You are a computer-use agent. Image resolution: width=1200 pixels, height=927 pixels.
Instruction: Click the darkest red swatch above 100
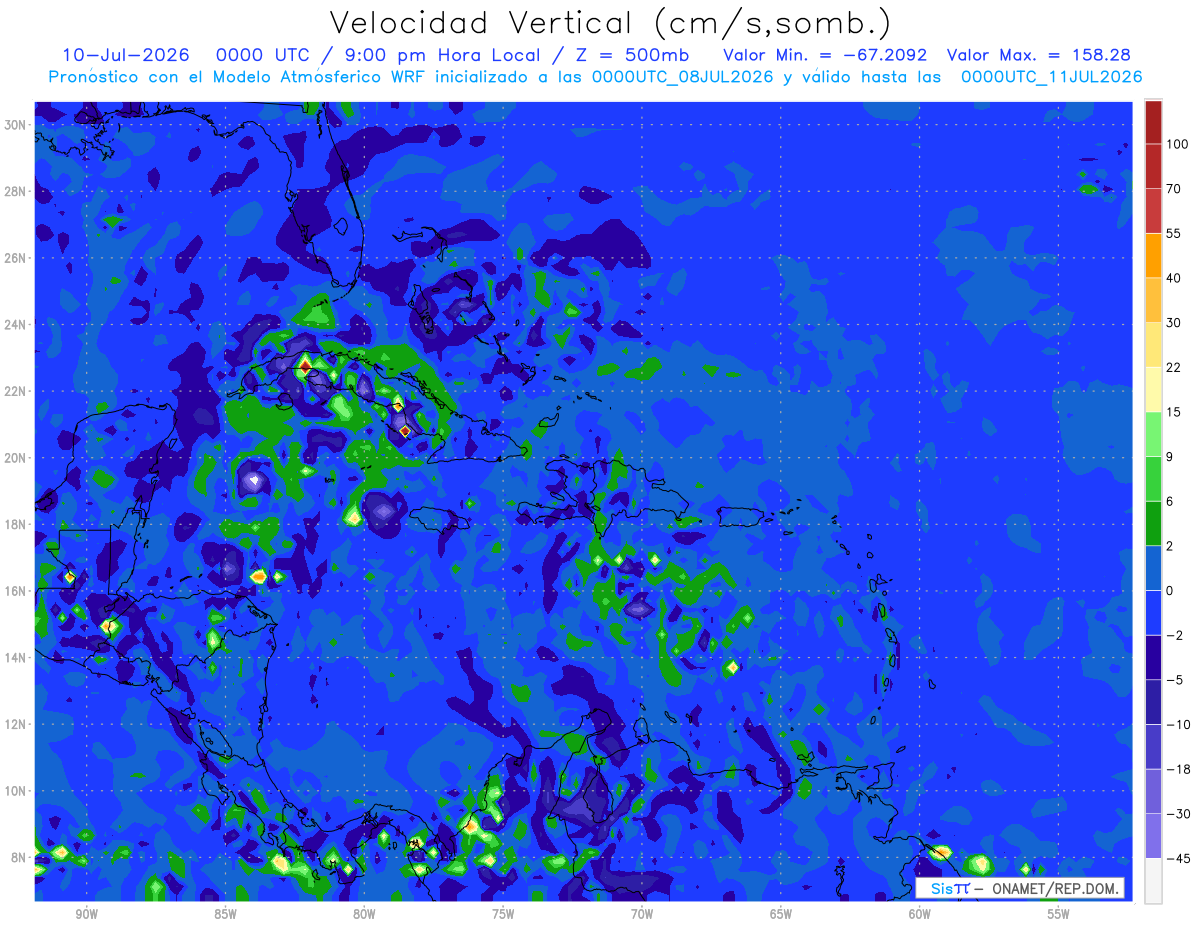pos(1153,122)
